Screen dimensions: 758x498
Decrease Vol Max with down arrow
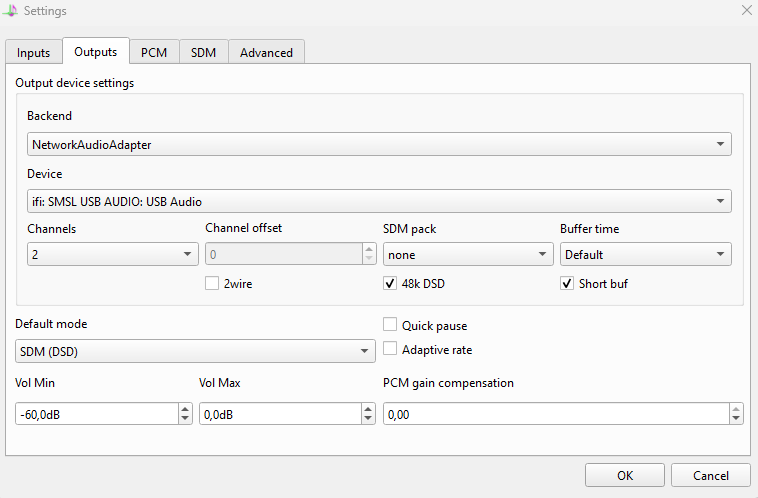pyautogui.click(x=368, y=419)
